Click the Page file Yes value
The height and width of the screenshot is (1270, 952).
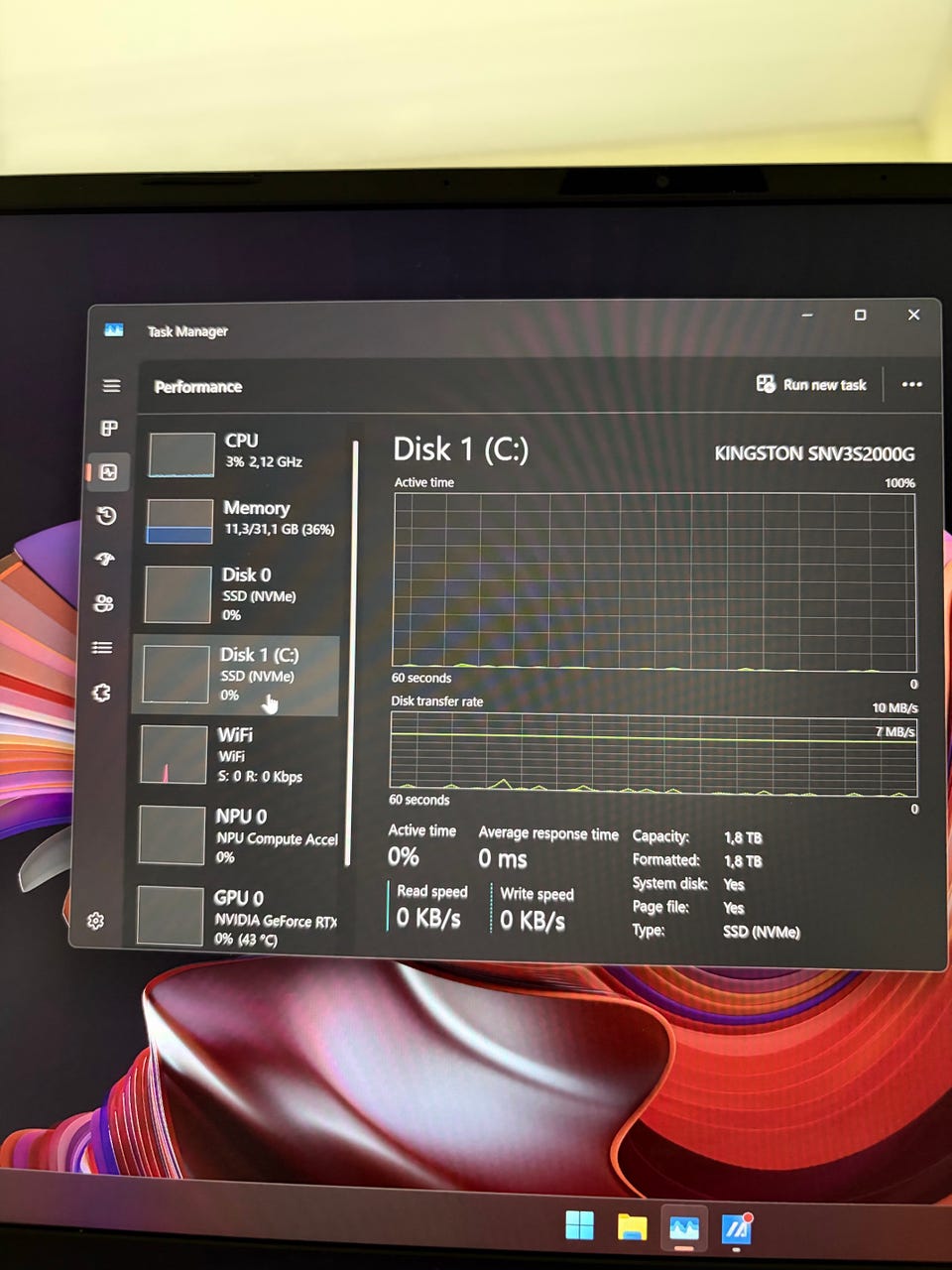coord(734,908)
